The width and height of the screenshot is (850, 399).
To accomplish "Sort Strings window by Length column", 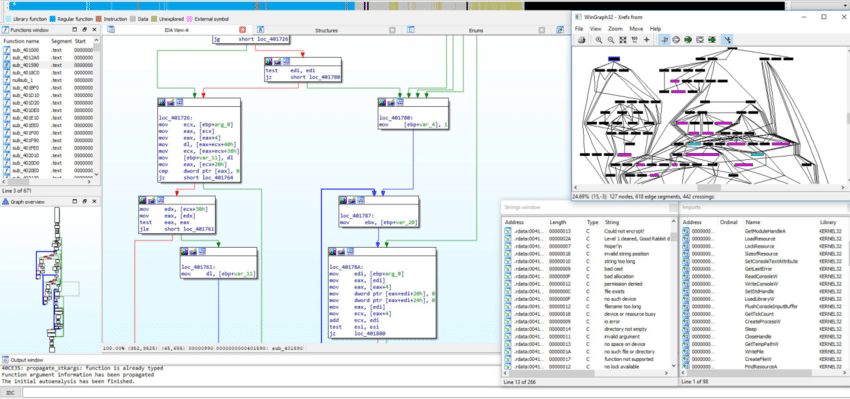I will [x=566, y=222].
